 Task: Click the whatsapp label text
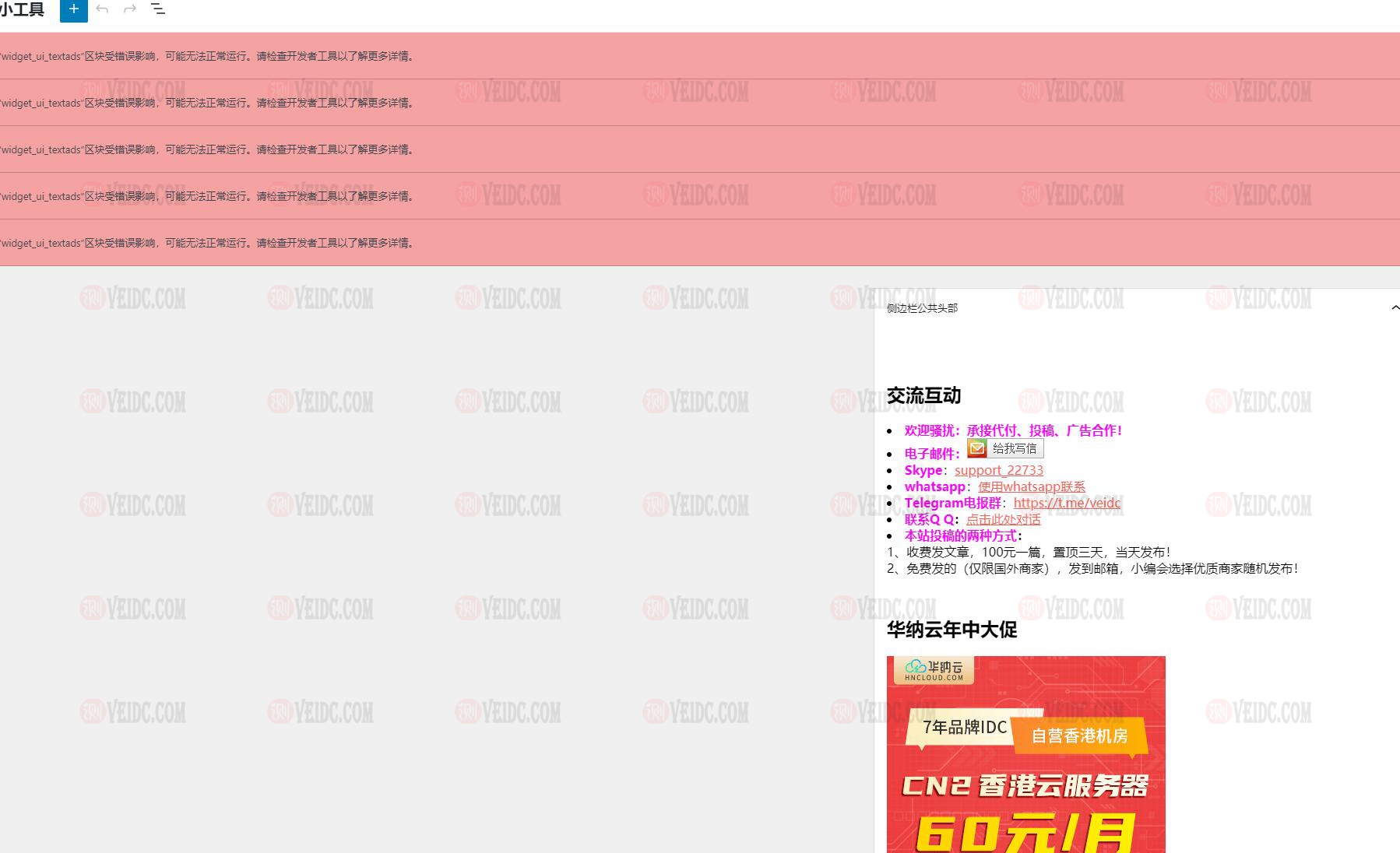point(935,486)
